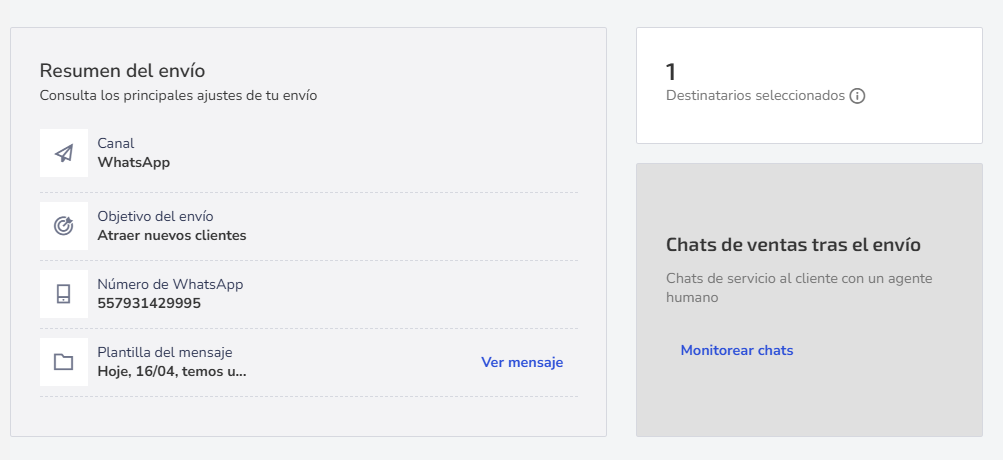Click the Número de WhatsApp label
Image resolution: width=1003 pixels, height=460 pixels.
(x=170, y=284)
